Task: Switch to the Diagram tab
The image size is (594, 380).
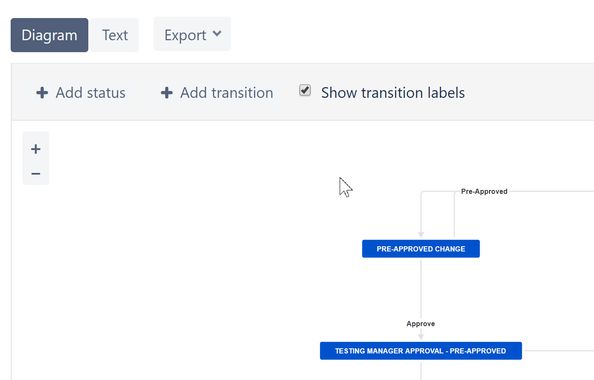Action: 49,35
